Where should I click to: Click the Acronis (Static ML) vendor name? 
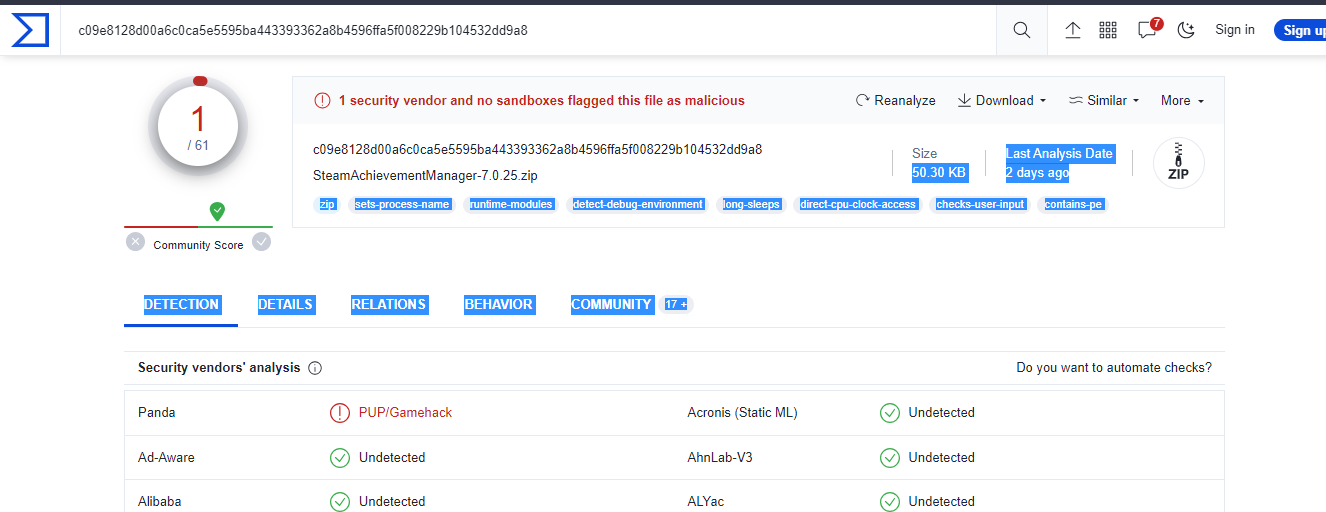pos(743,412)
